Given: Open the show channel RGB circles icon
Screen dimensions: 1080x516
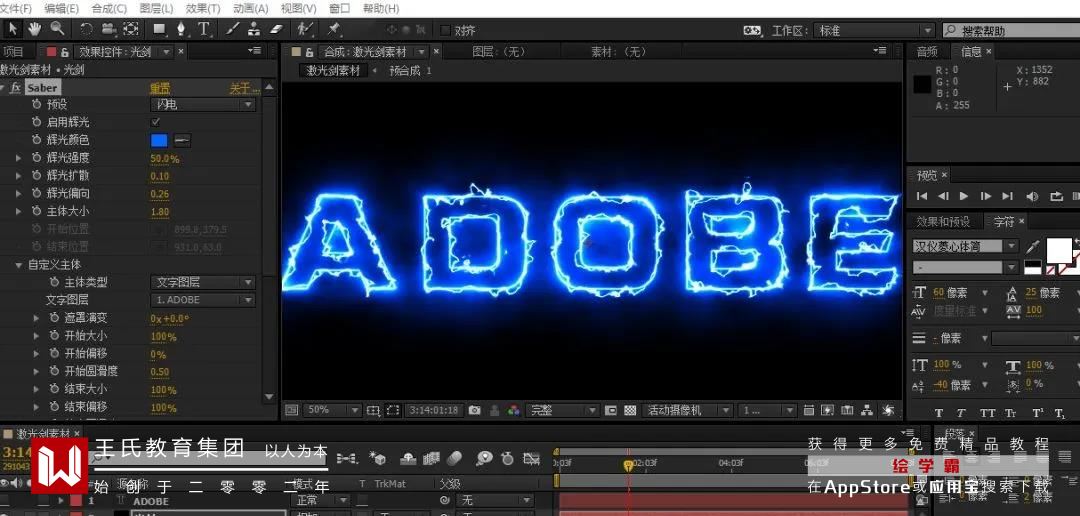Looking at the screenshot, I should tap(513, 410).
